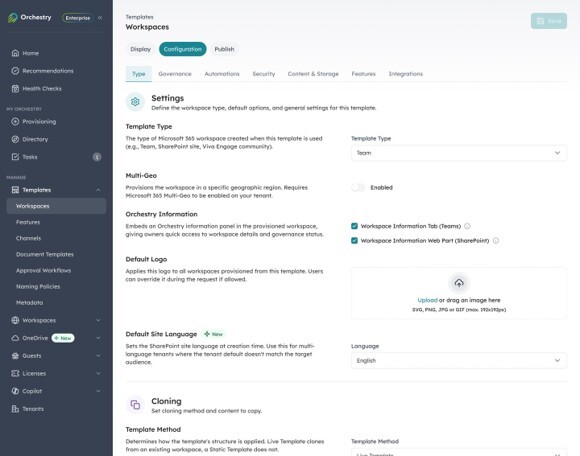This screenshot has height=456, width=580.
Task: Expand the Workspaces sidebar group chevron
Action: pos(98,320)
